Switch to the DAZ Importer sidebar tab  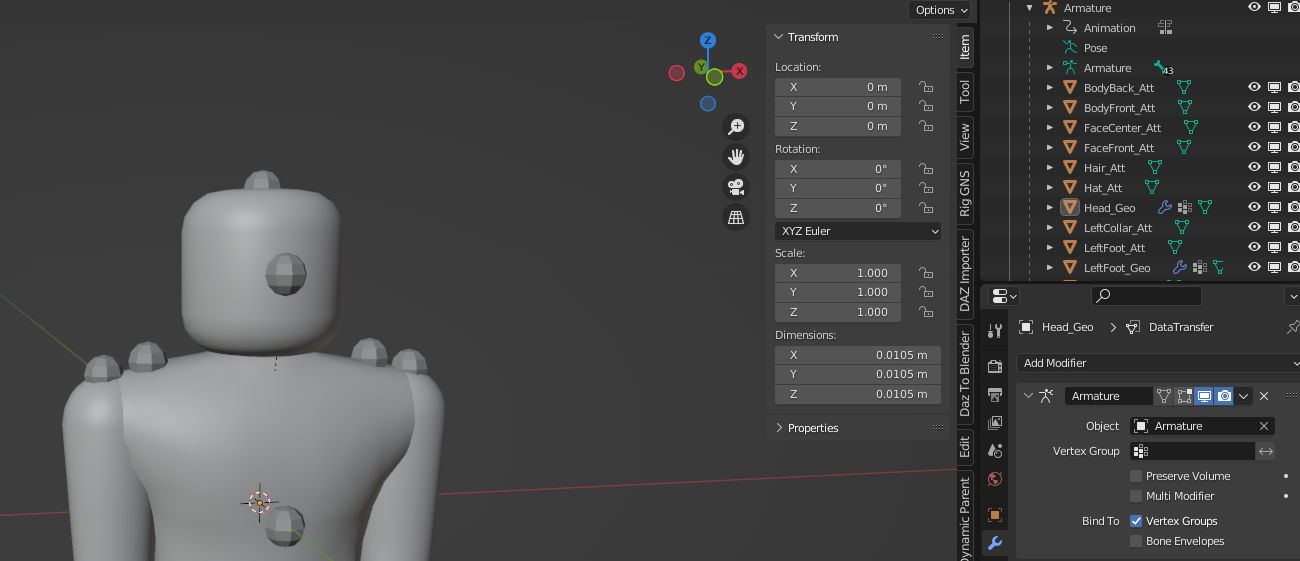coord(965,273)
